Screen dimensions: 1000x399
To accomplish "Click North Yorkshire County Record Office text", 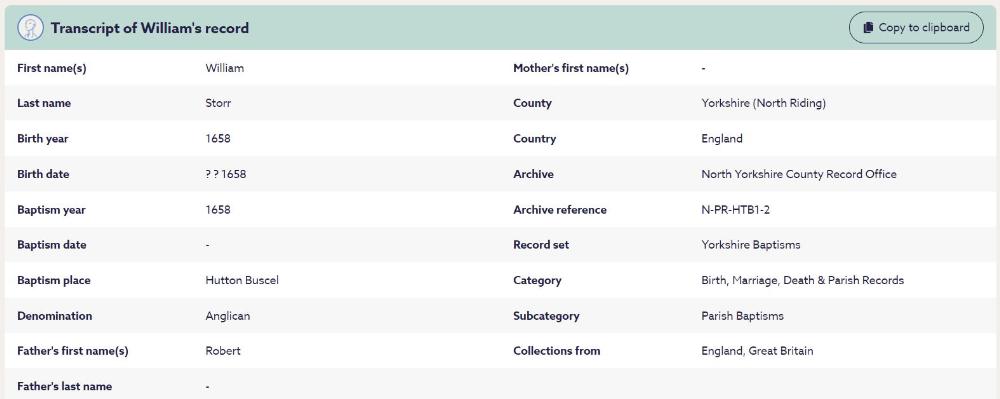I will click(798, 174).
